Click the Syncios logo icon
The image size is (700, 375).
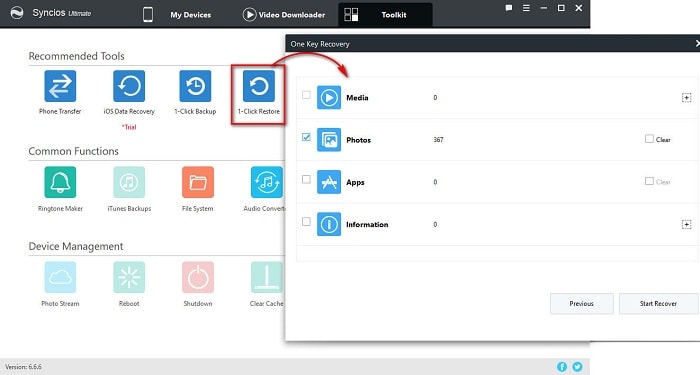click(x=17, y=12)
